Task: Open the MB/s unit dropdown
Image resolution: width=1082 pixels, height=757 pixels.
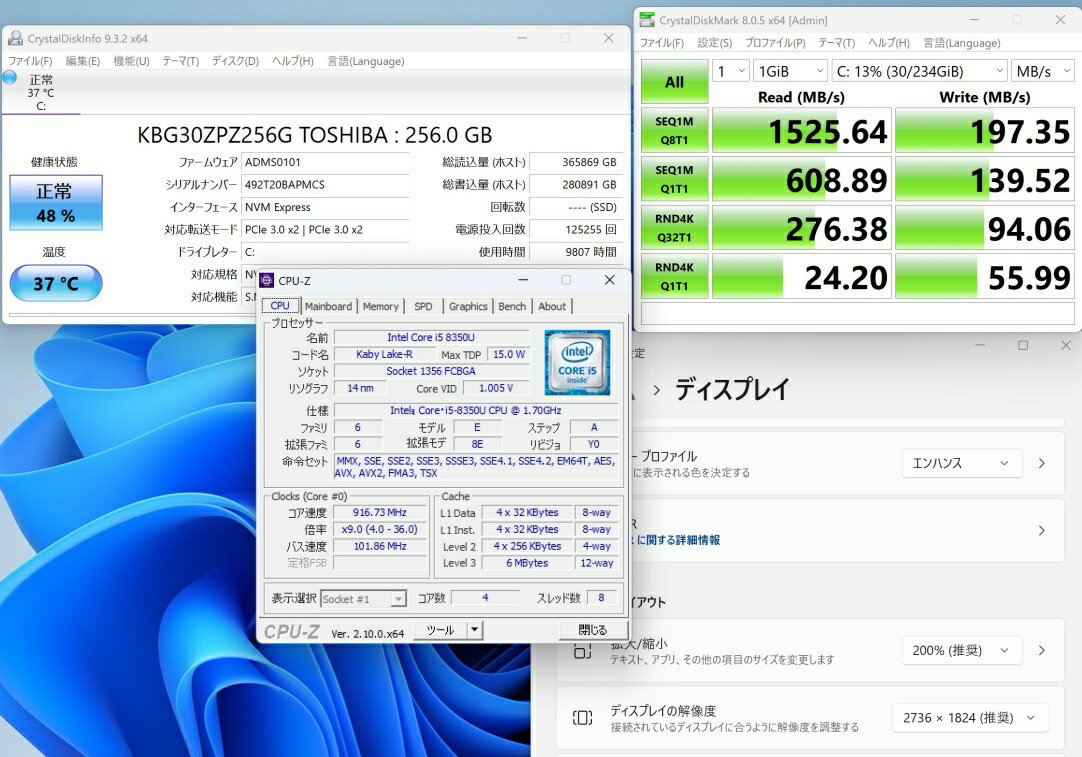Action: [1043, 71]
